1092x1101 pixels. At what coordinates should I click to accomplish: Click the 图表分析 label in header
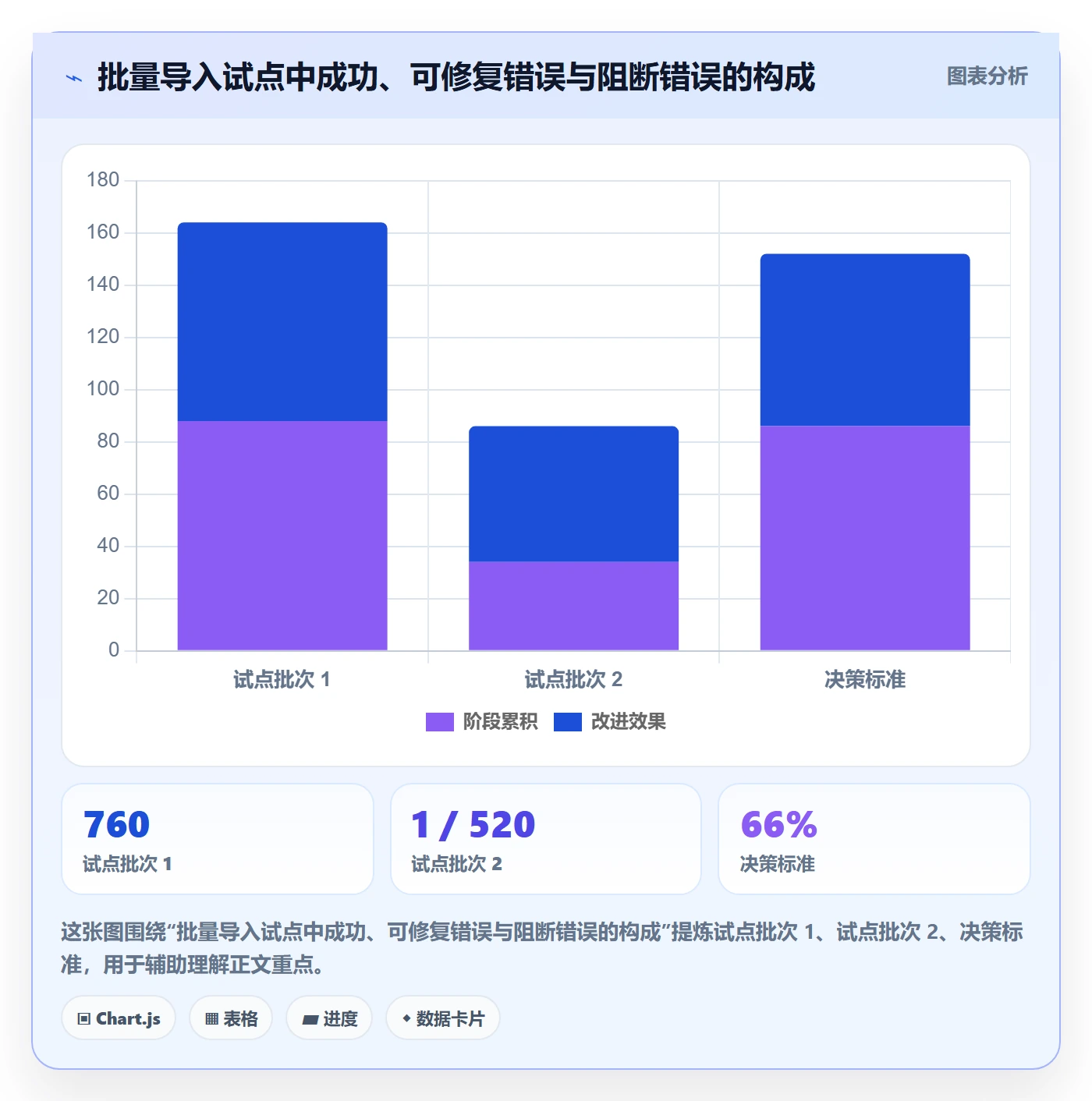click(987, 76)
